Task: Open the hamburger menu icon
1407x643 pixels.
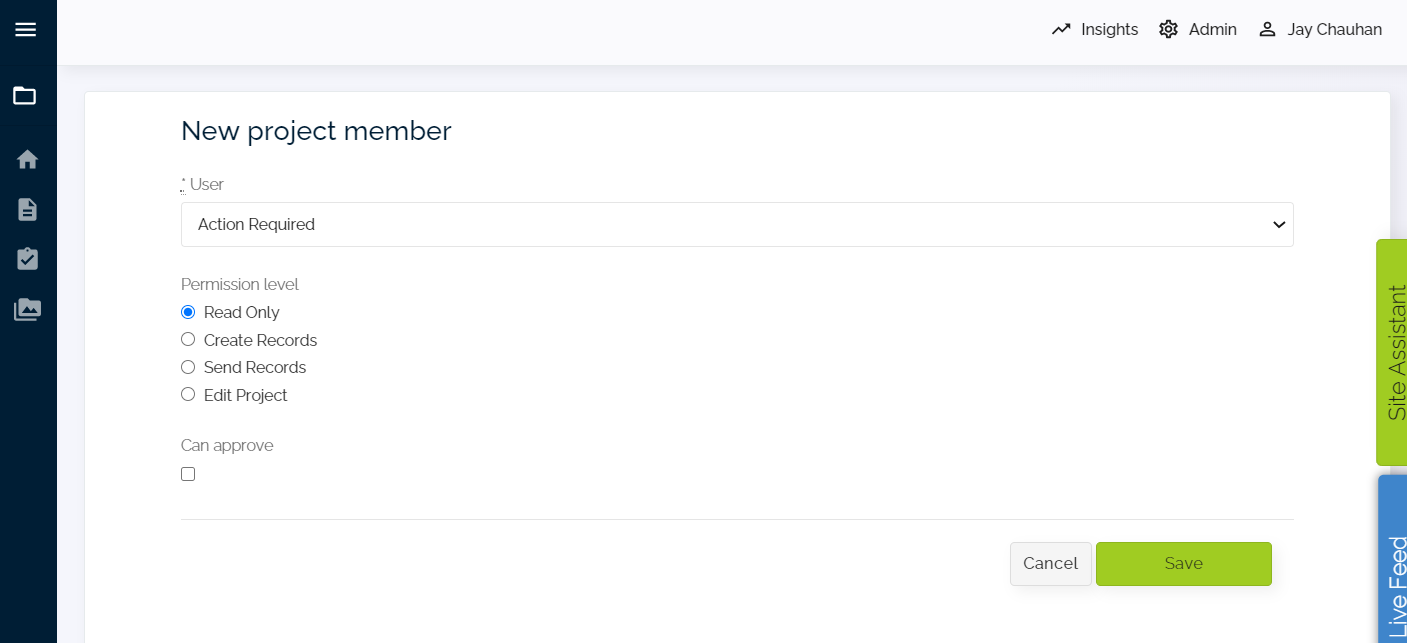Action: tap(26, 30)
